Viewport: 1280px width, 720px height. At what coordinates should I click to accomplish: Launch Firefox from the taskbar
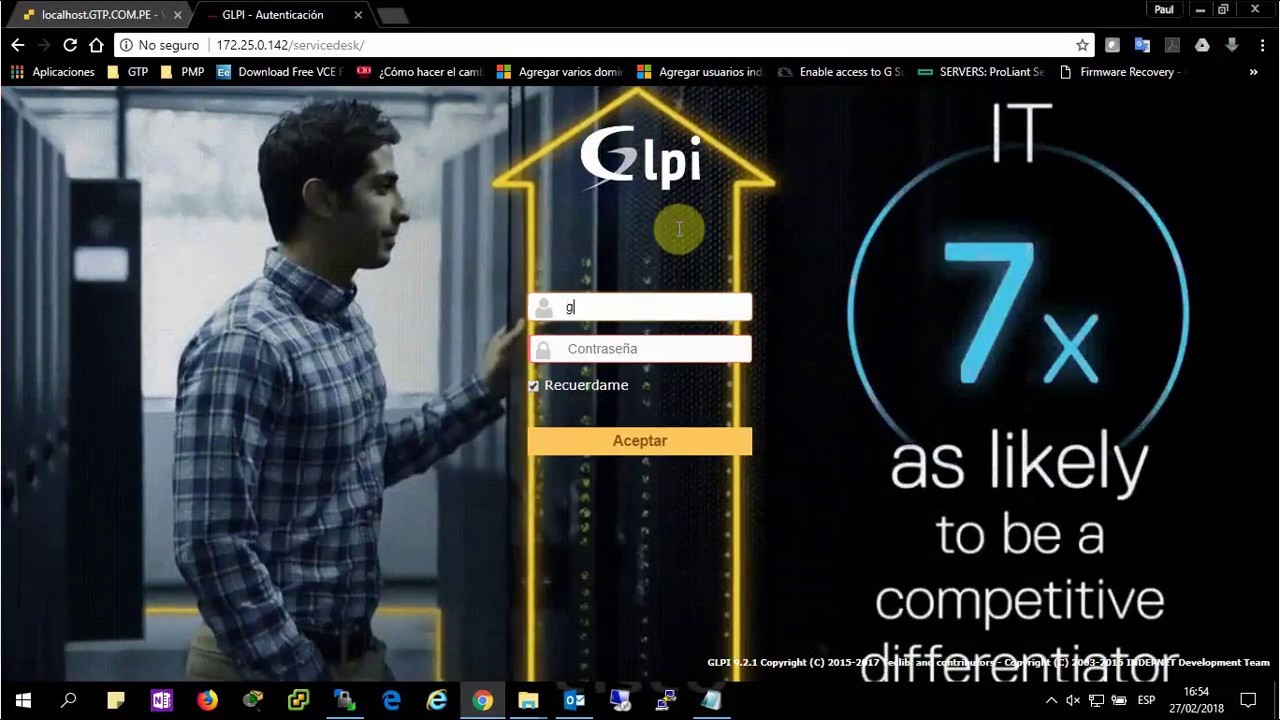coord(207,700)
